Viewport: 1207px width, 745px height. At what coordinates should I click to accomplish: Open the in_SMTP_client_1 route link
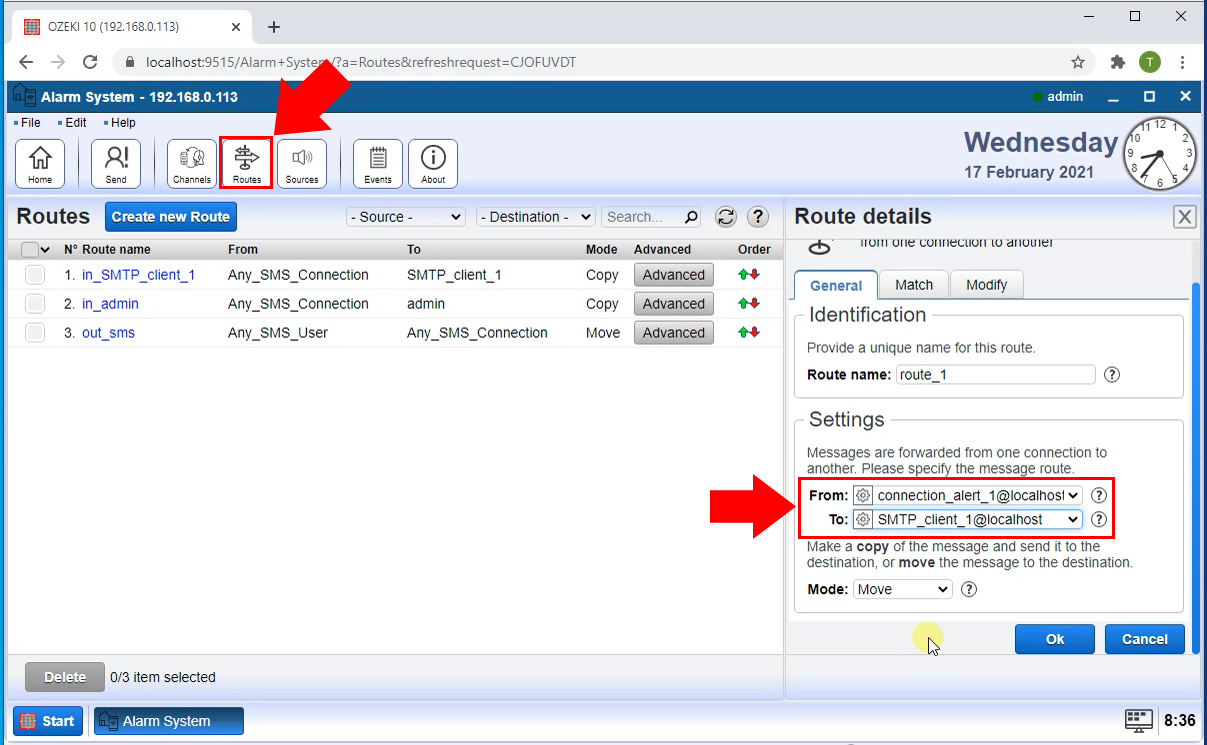tap(138, 275)
